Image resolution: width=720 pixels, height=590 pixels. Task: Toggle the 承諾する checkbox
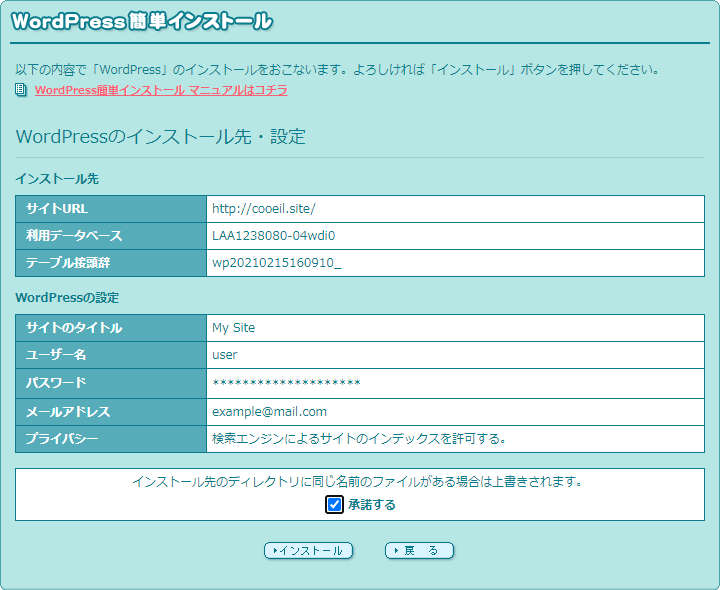334,505
